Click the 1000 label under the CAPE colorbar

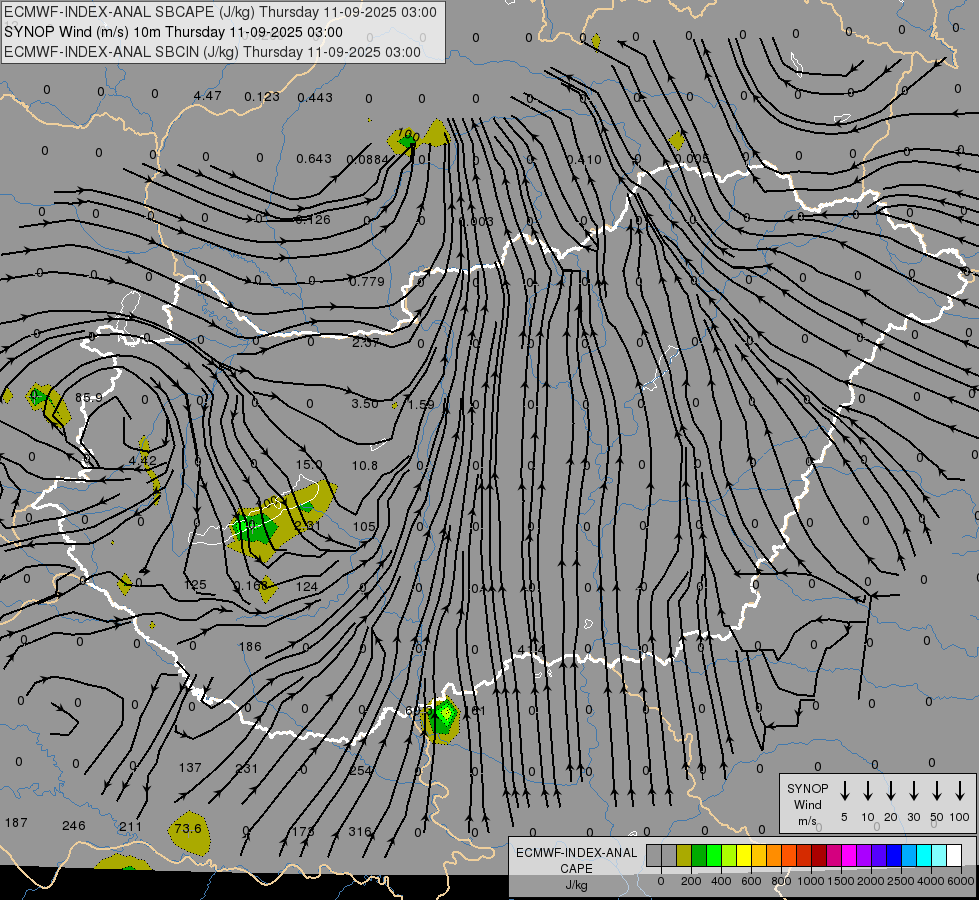coord(810,881)
